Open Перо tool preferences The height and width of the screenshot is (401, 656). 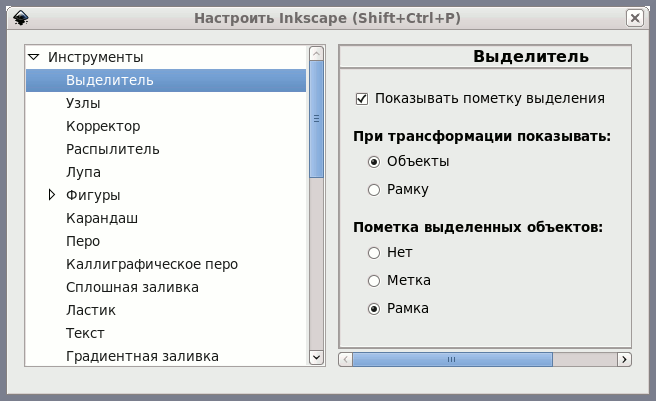click(83, 241)
